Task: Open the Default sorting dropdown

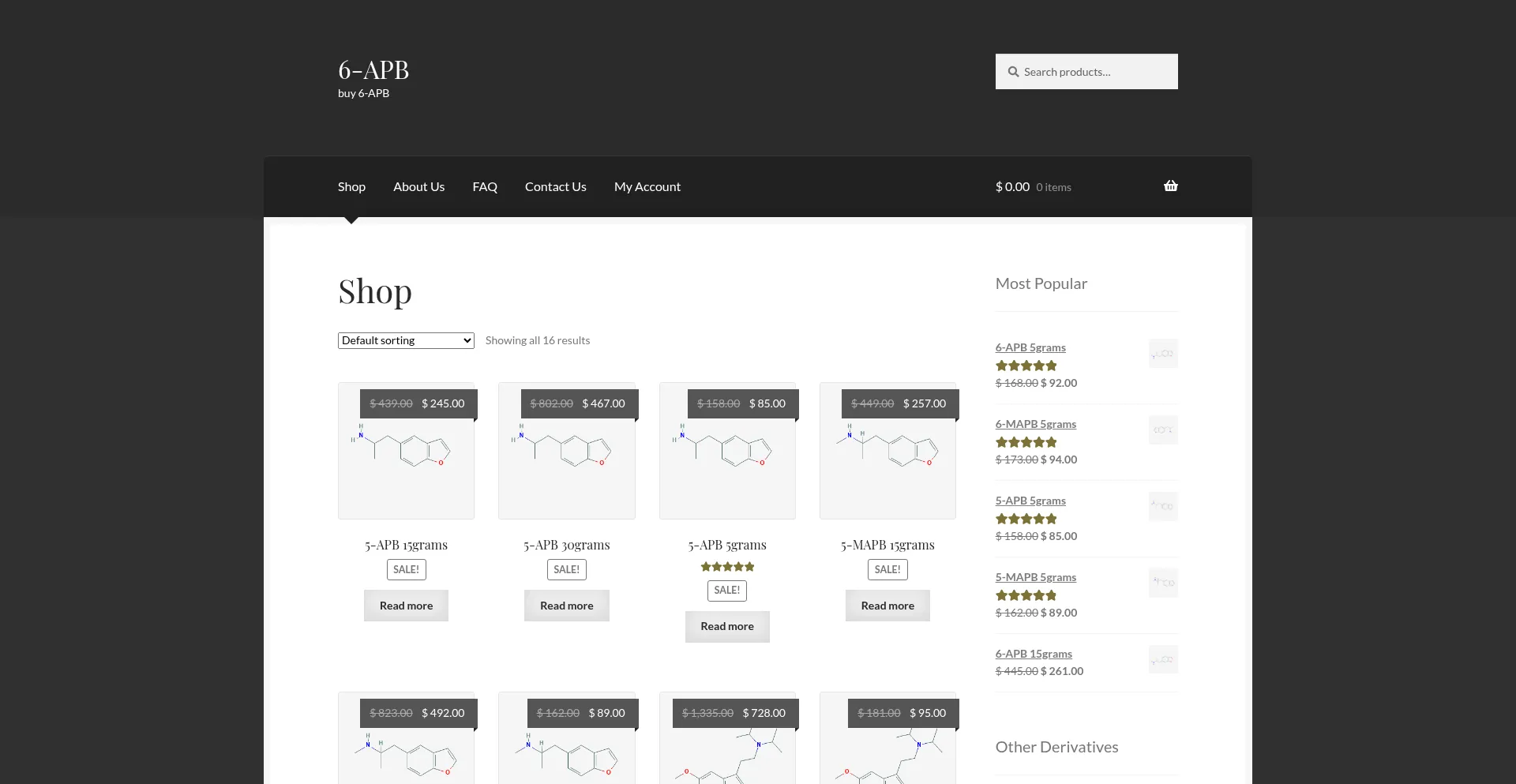Action: (x=406, y=340)
